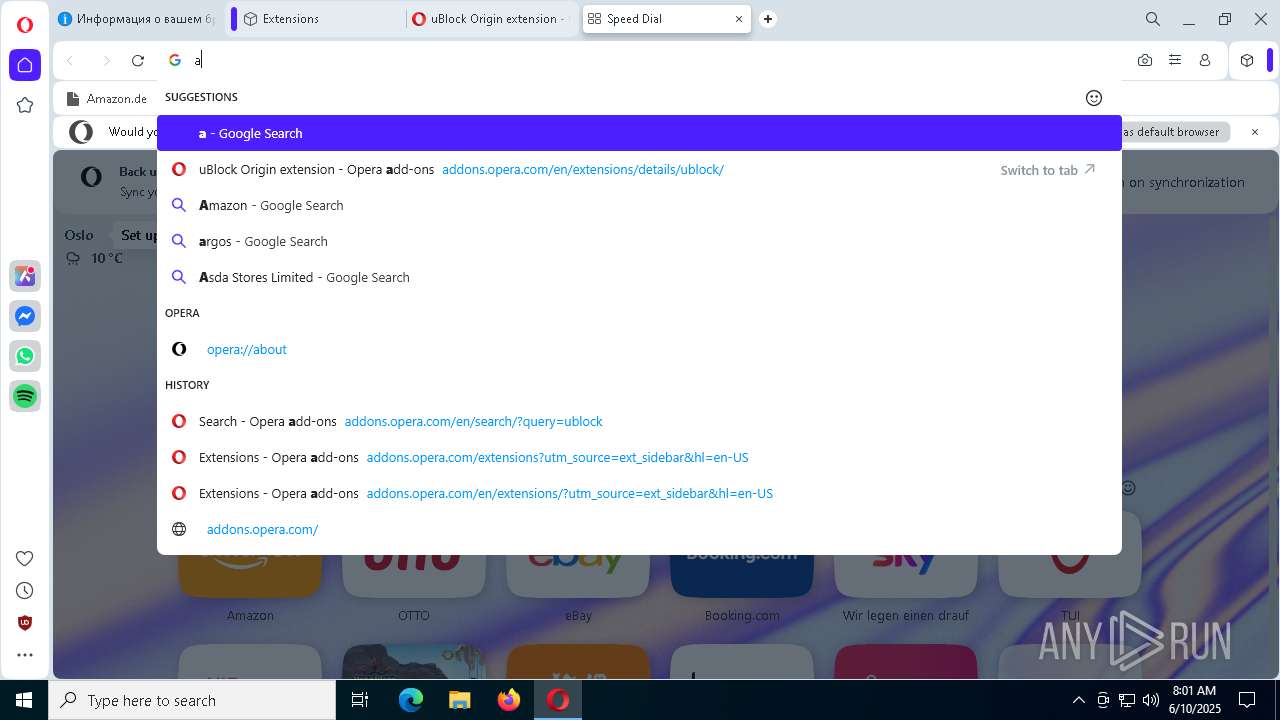Screen dimensions: 1280x720
Task: Set Opera as default browser button
Action: [1171, 132]
